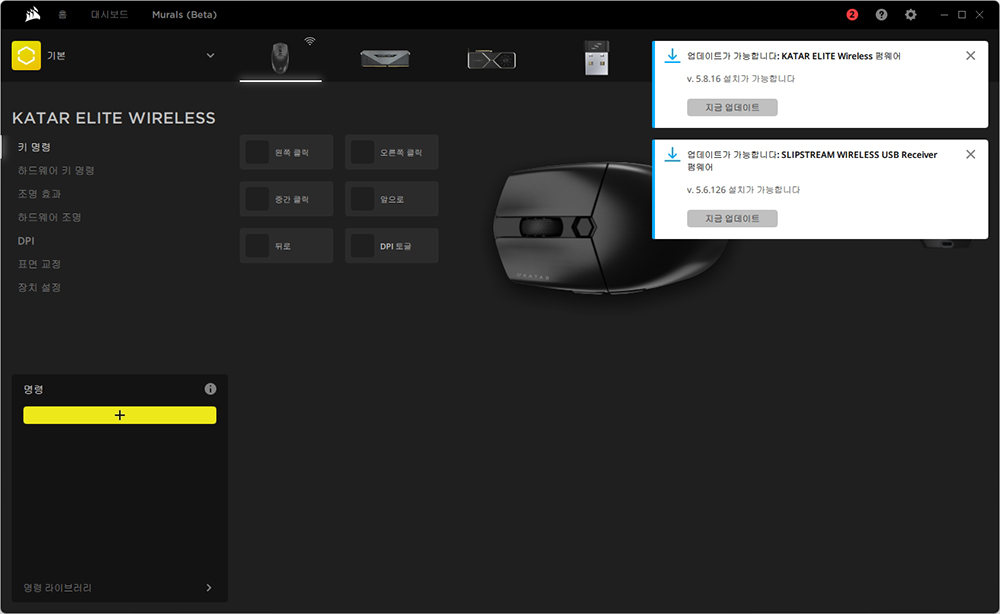Image resolution: width=1000 pixels, height=614 pixels.
Task: Add a new command with plus button
Action: (x=120, y=415)
